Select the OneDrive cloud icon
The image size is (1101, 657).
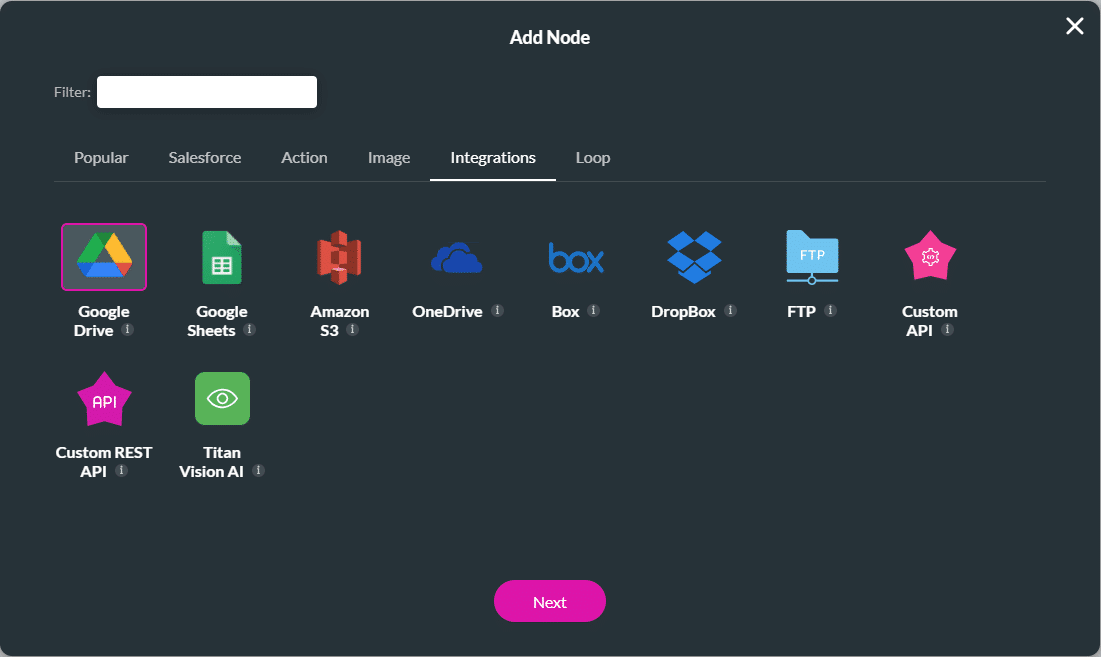[457, 256]
